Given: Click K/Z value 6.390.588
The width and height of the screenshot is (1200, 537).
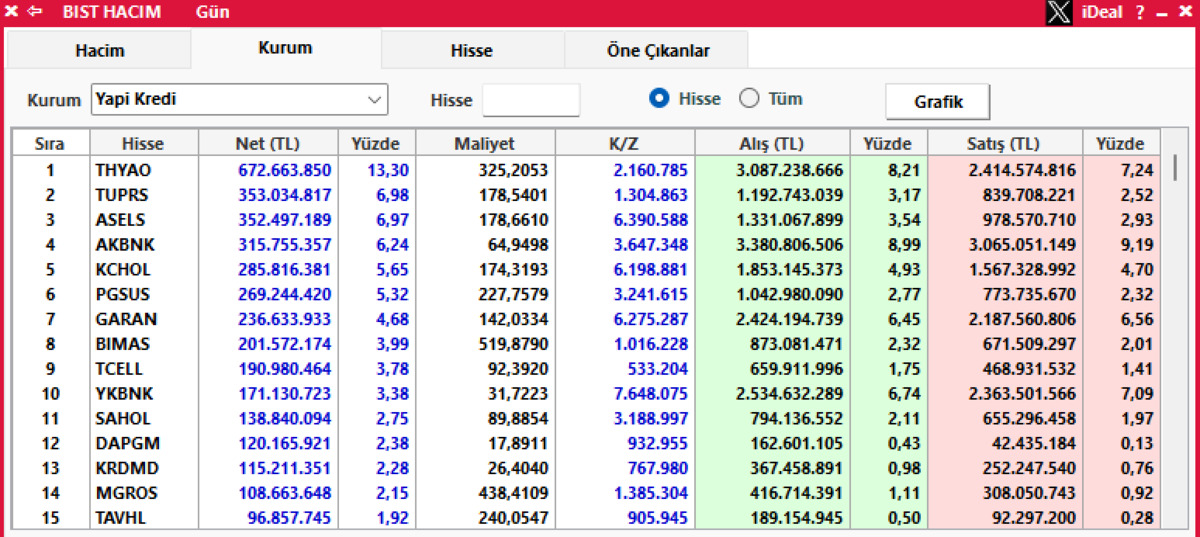Looking at the screenshot, I should click(x=651, y=219).
